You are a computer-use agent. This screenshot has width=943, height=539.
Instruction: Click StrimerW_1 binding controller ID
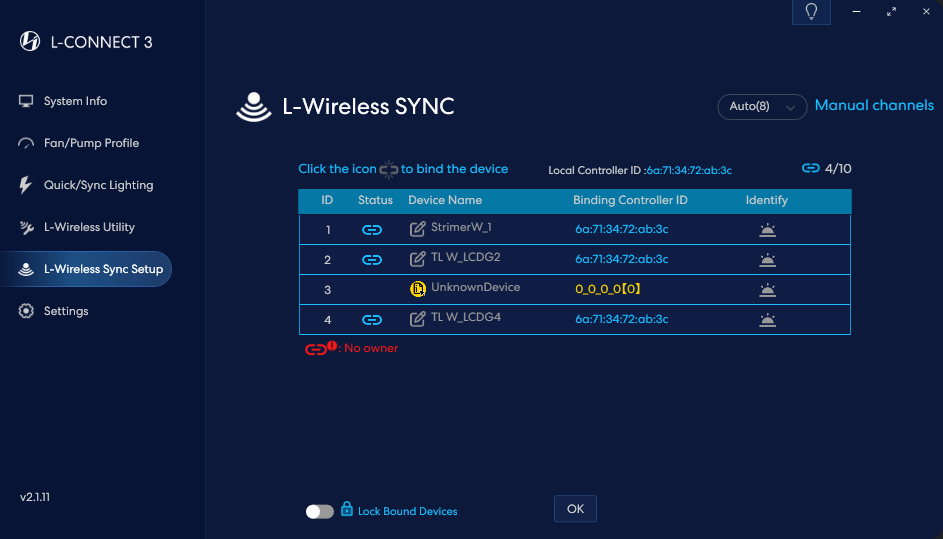[622, 229]
